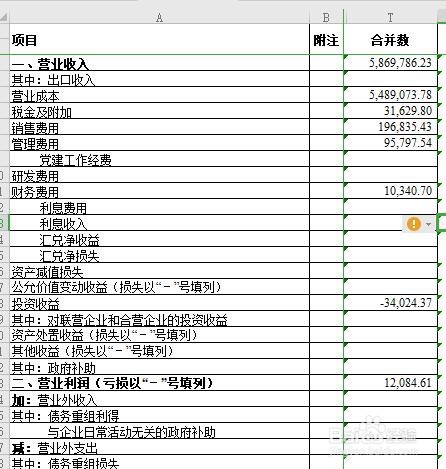The width and height of the screenshot is (446, 469).
Task: Select 与企业日常活动无关的政府补助 cell
Action: [x=160, y=431]
